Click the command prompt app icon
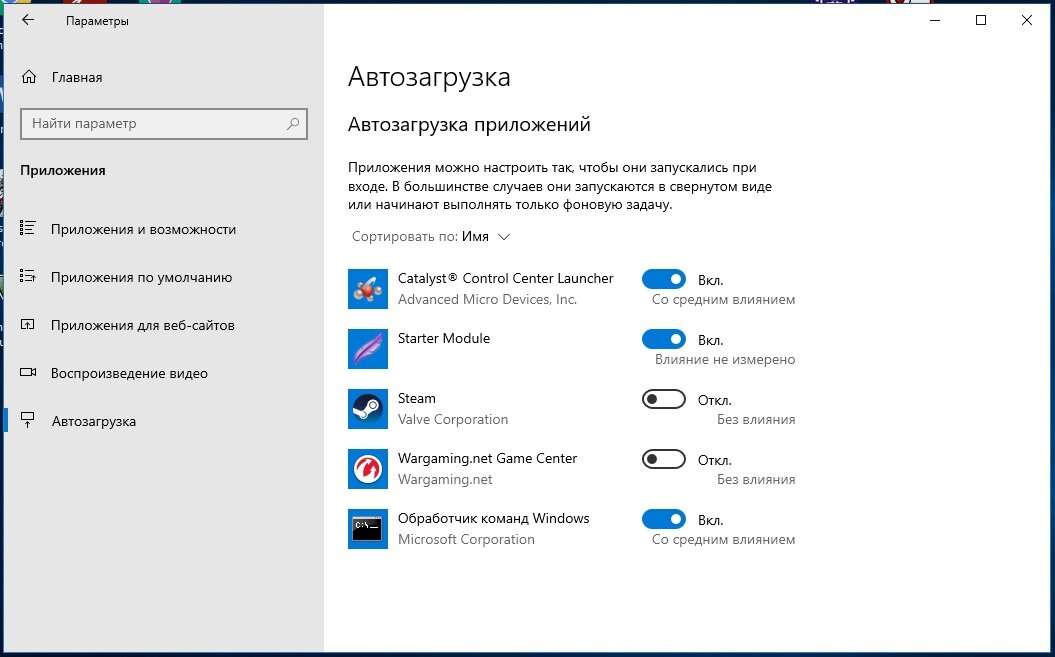The height and width of the screenshot is (657, 1055). (367, 528)
